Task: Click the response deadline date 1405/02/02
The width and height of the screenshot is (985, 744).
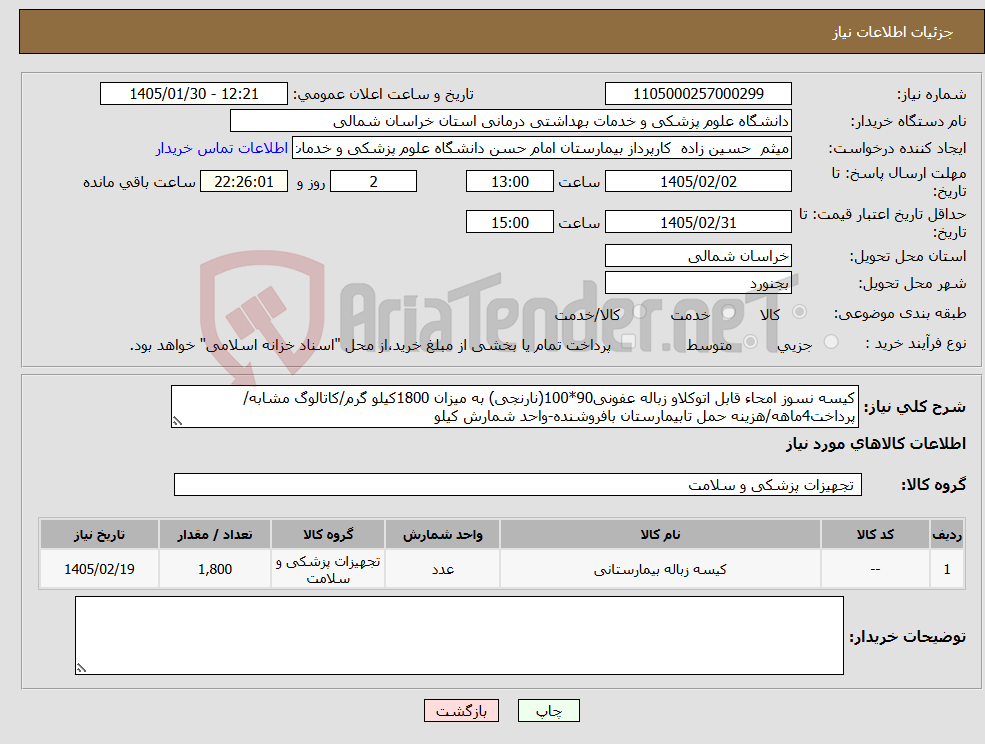Action: point(698,182)
